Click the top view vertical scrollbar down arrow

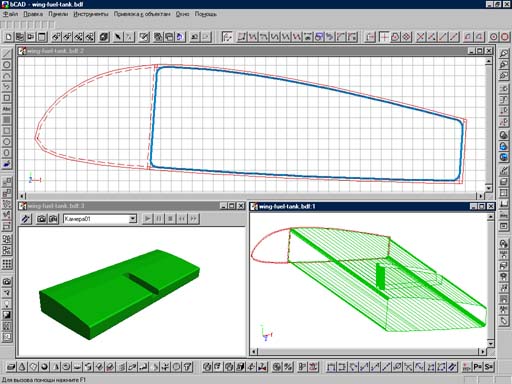click(x=489, y=189)
